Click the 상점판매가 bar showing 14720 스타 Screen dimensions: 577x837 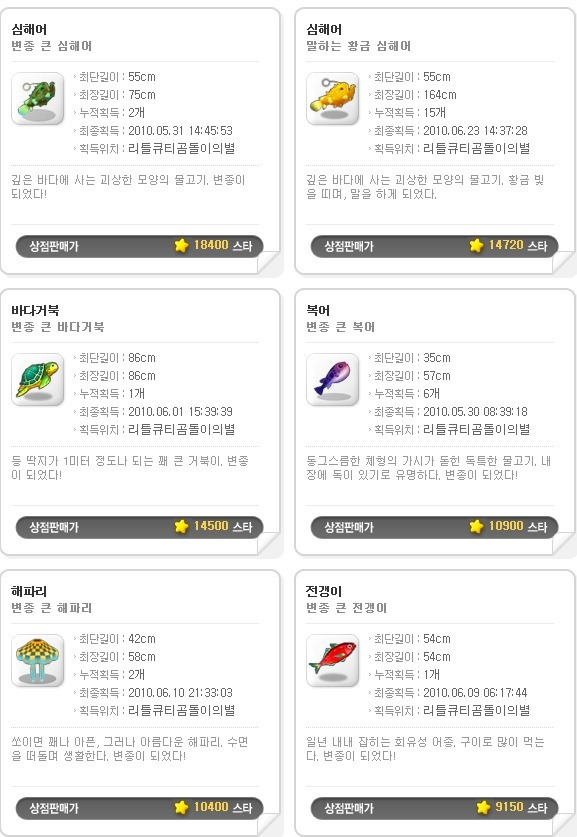click(x=434, y=246)
